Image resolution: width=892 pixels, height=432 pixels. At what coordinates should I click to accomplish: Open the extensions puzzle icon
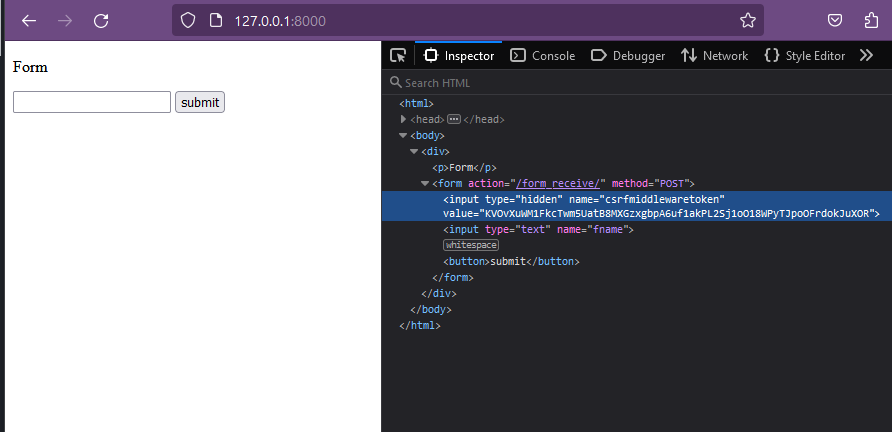tap(870, 20)
